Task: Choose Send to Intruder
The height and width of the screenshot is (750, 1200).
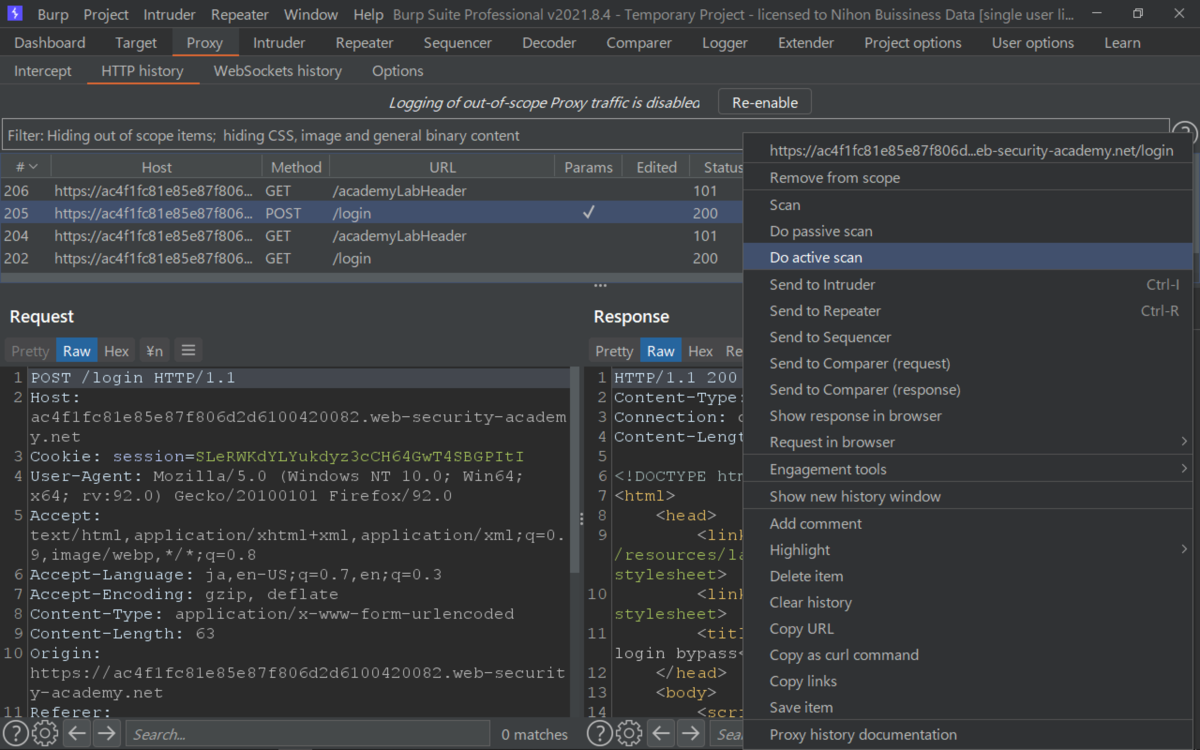Action: pos(968,284)
